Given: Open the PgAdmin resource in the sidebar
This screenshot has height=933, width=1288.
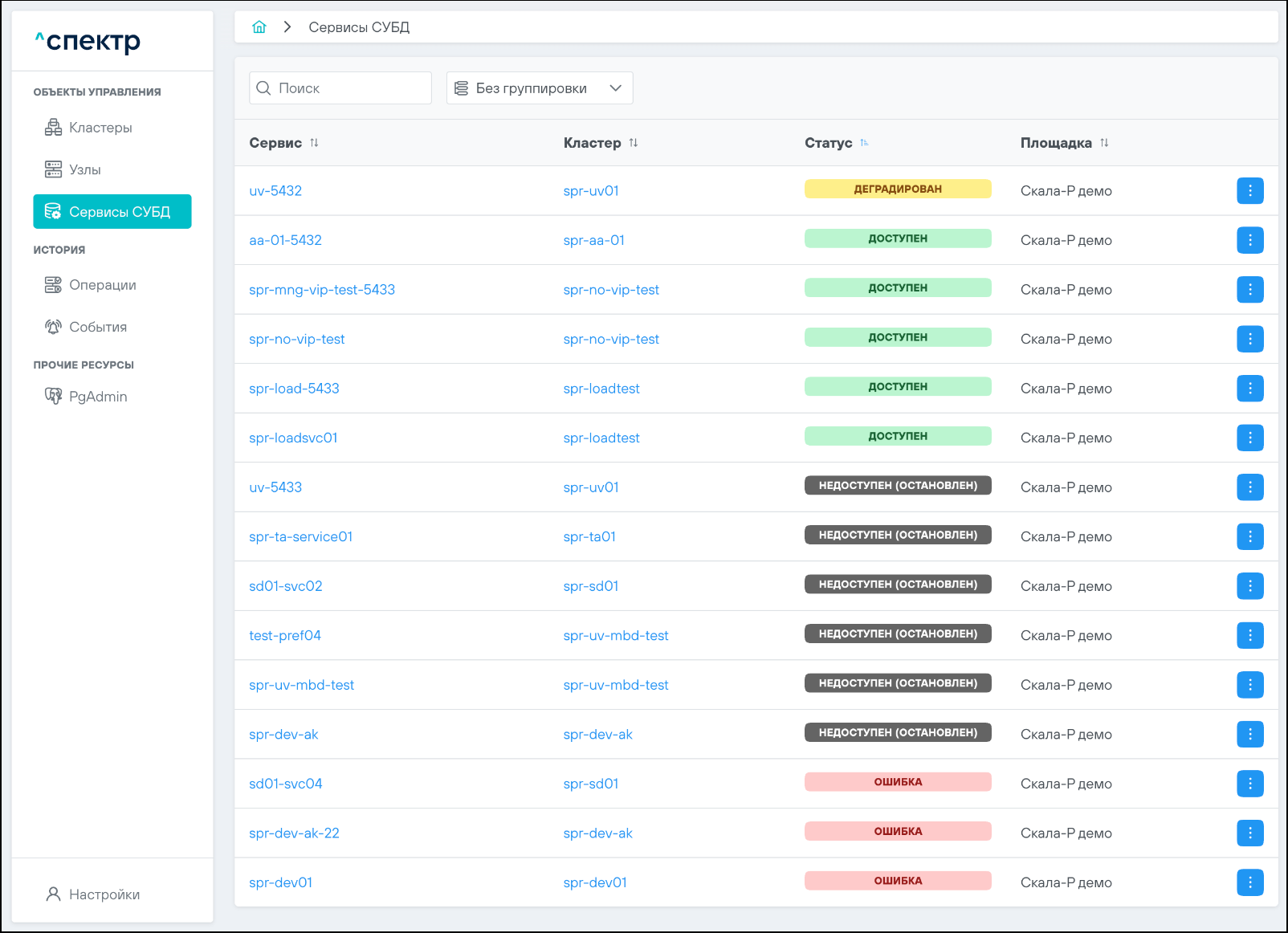Looking at the screenshot, I should click(x=97, y=397).
